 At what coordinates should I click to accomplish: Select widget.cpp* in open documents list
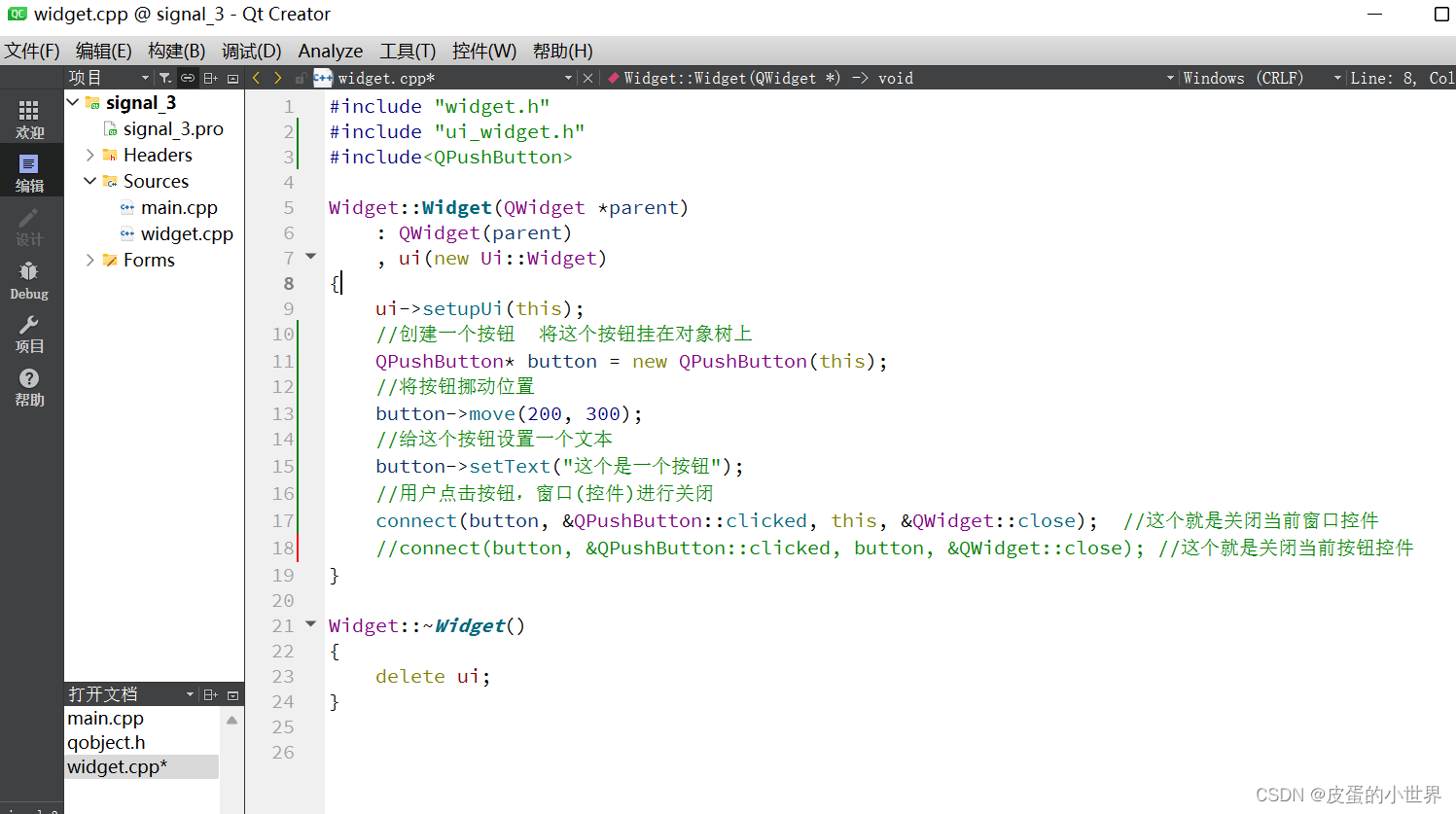(142, 766)
